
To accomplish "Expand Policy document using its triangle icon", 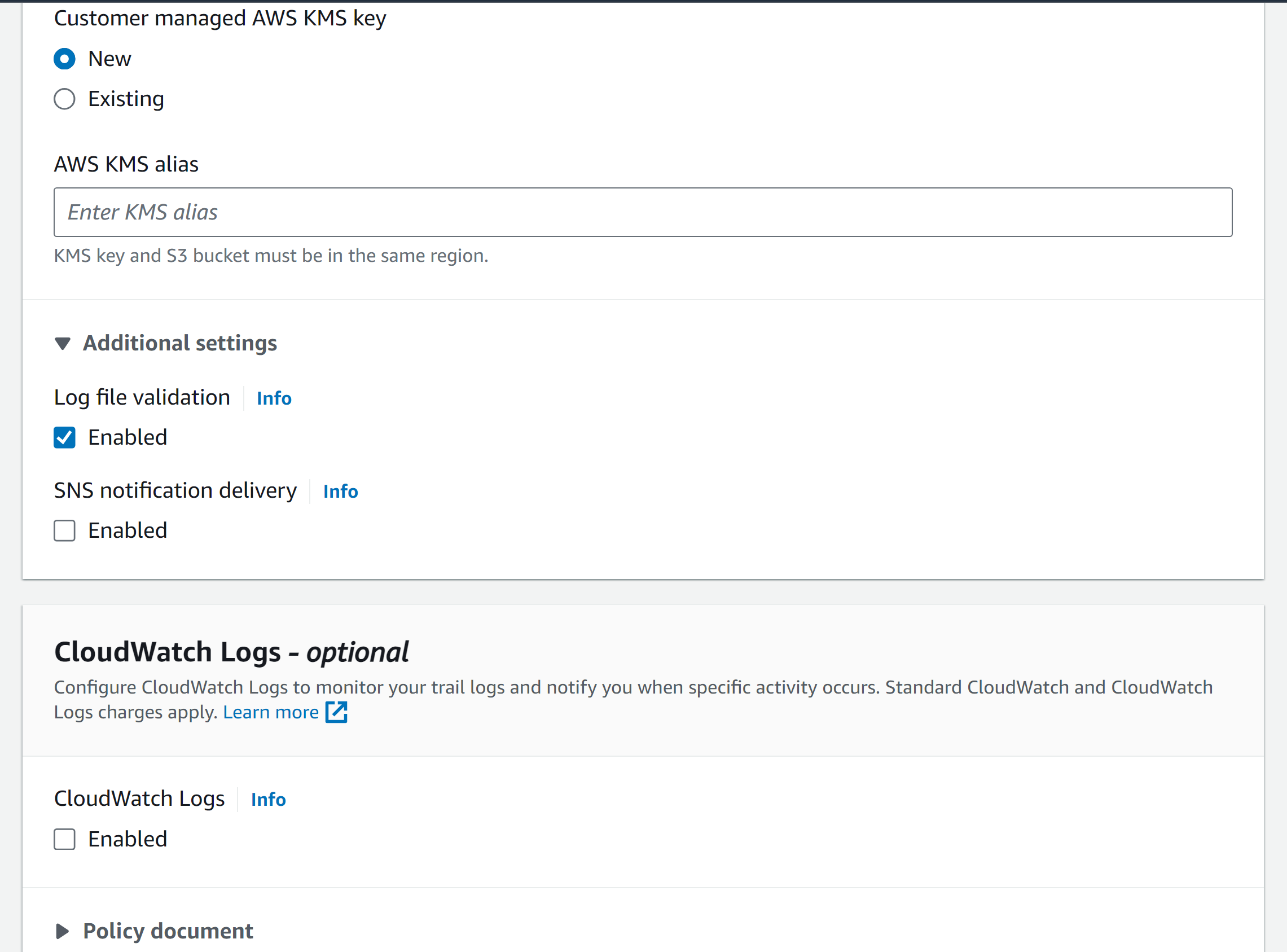I will click(x=63, y=931).
